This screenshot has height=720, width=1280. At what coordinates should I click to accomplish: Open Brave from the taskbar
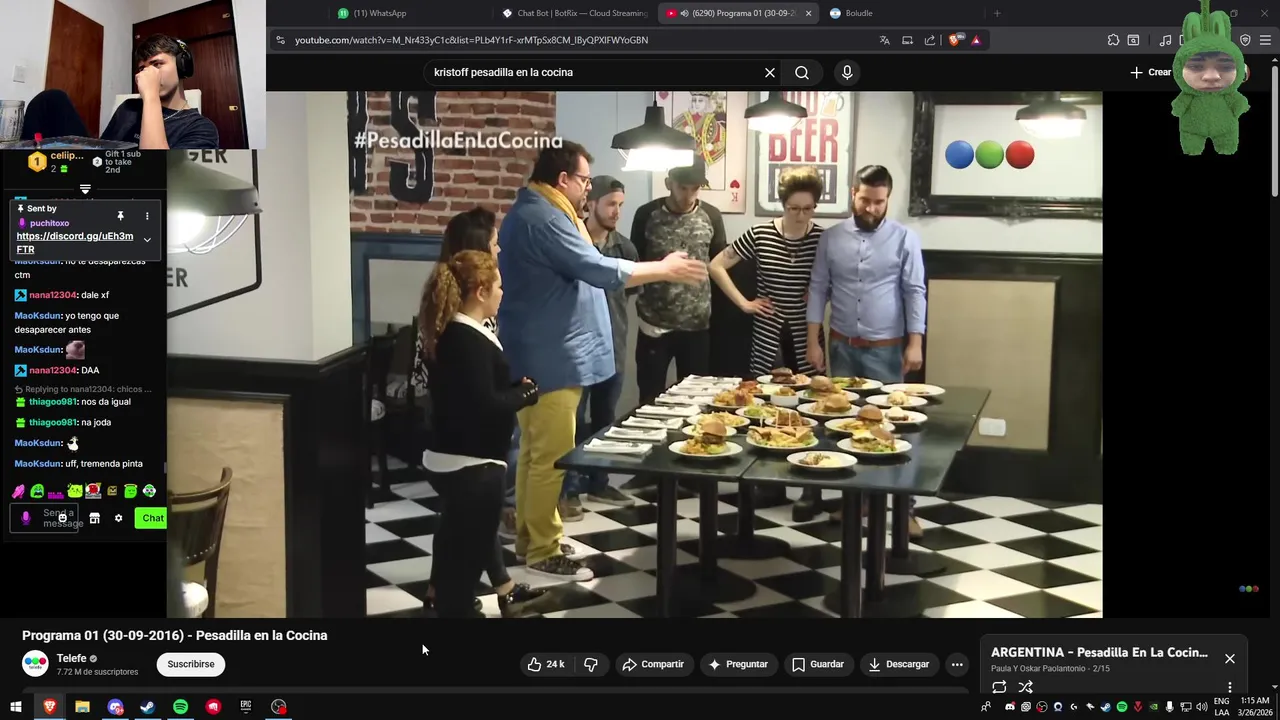coord(49,707)
